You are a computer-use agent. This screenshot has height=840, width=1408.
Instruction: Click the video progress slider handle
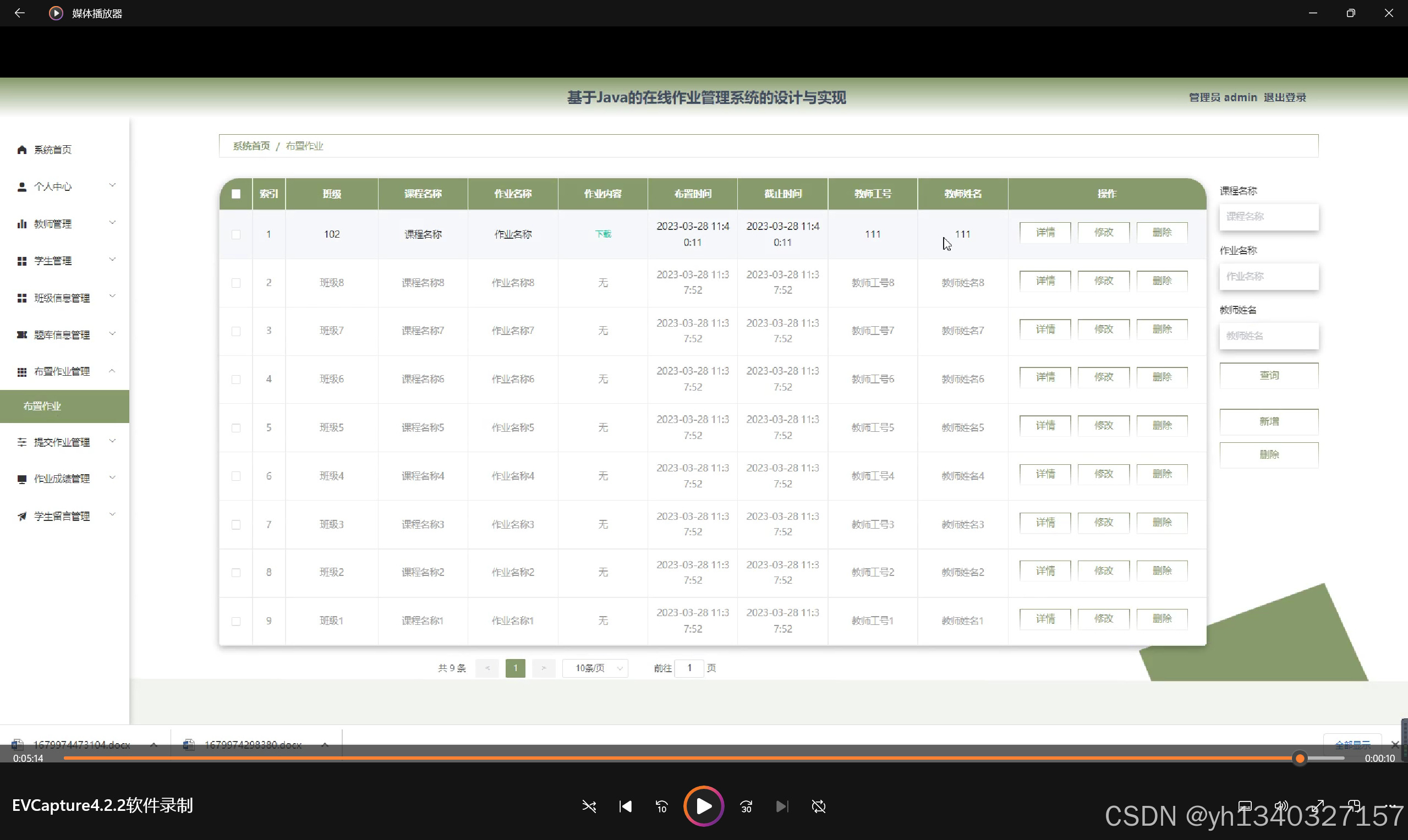tap(1299, 758)
